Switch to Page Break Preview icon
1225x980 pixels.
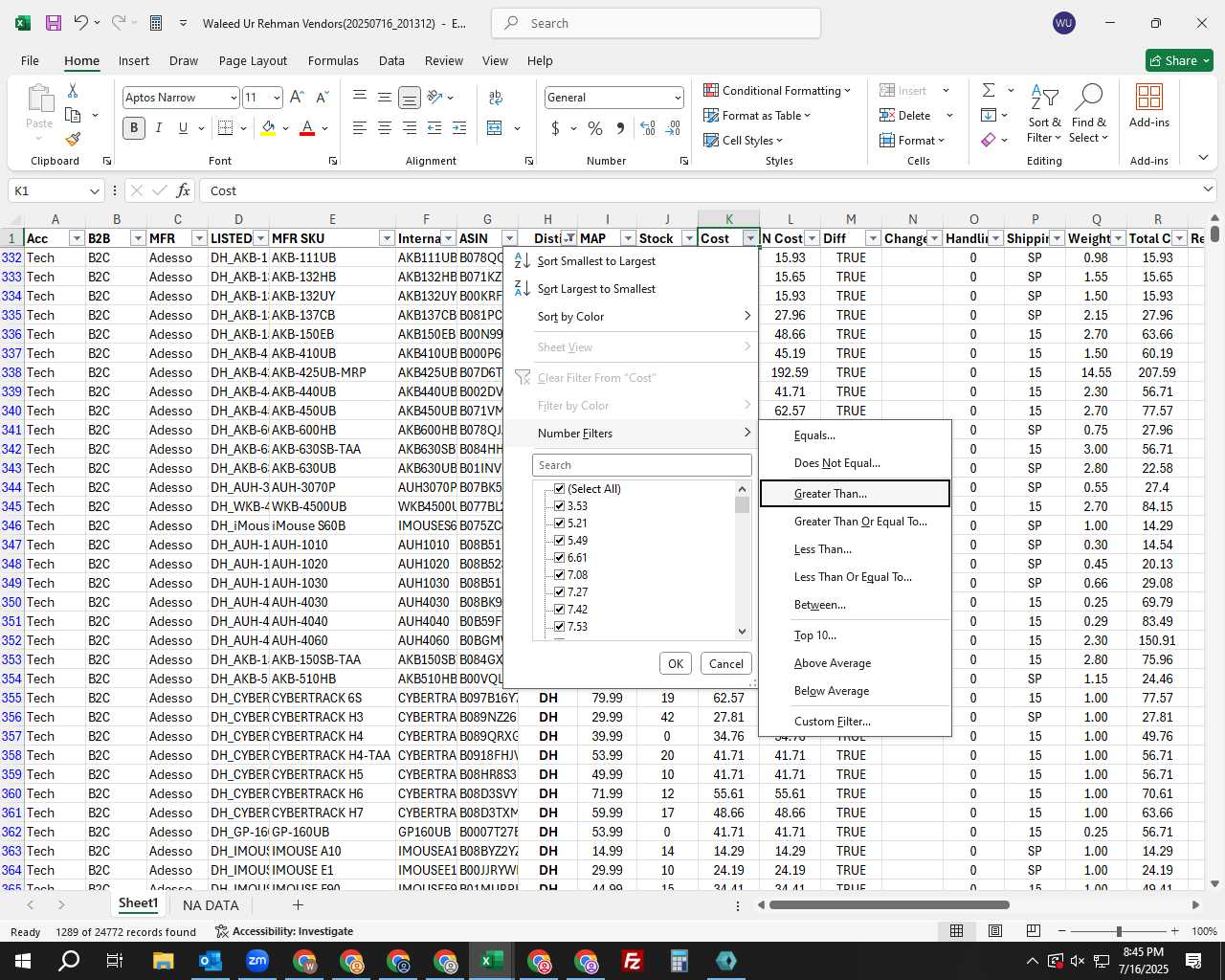click(x=1034, y=931)
